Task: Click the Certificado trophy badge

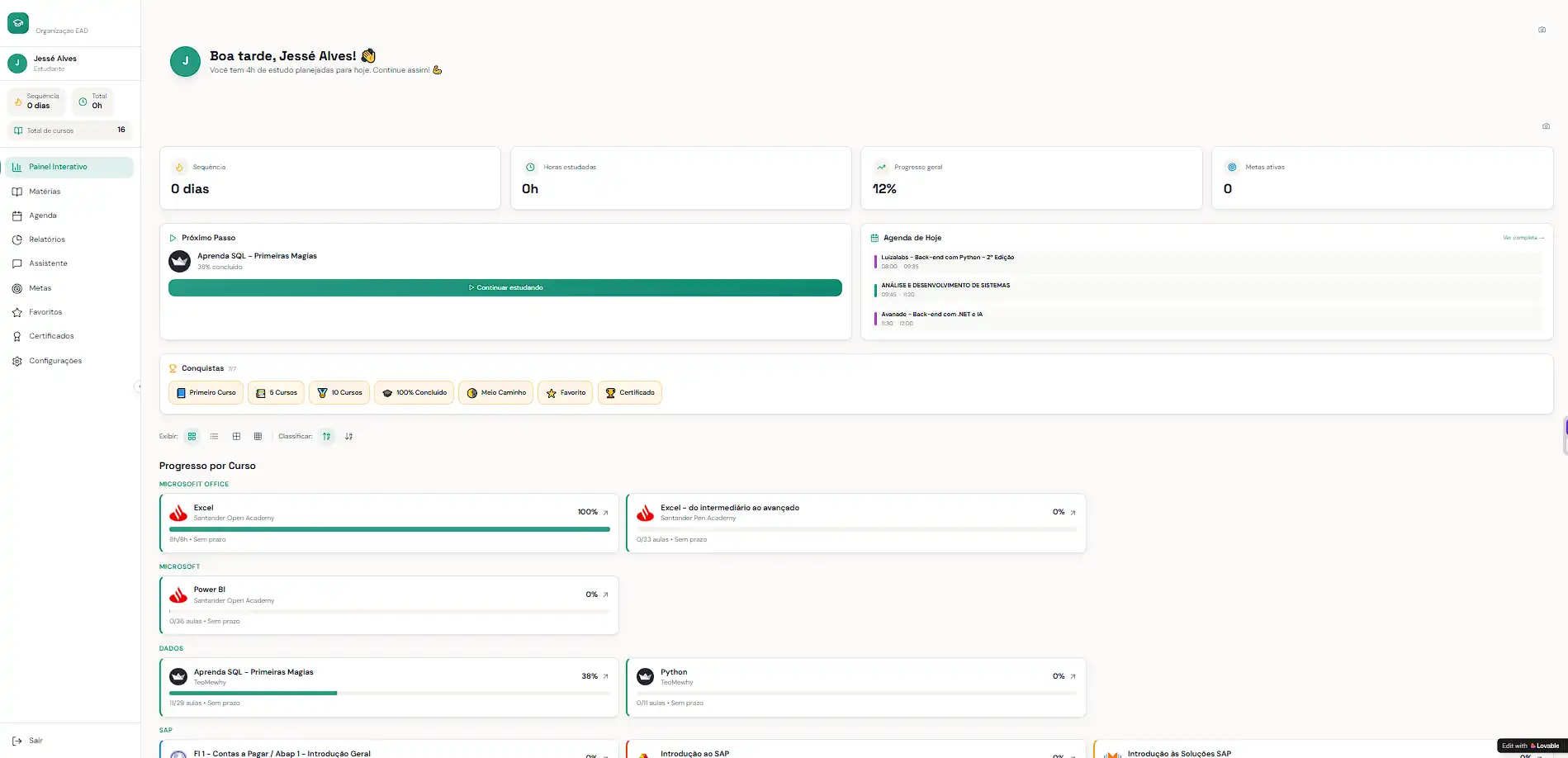Action: point(629,393)
